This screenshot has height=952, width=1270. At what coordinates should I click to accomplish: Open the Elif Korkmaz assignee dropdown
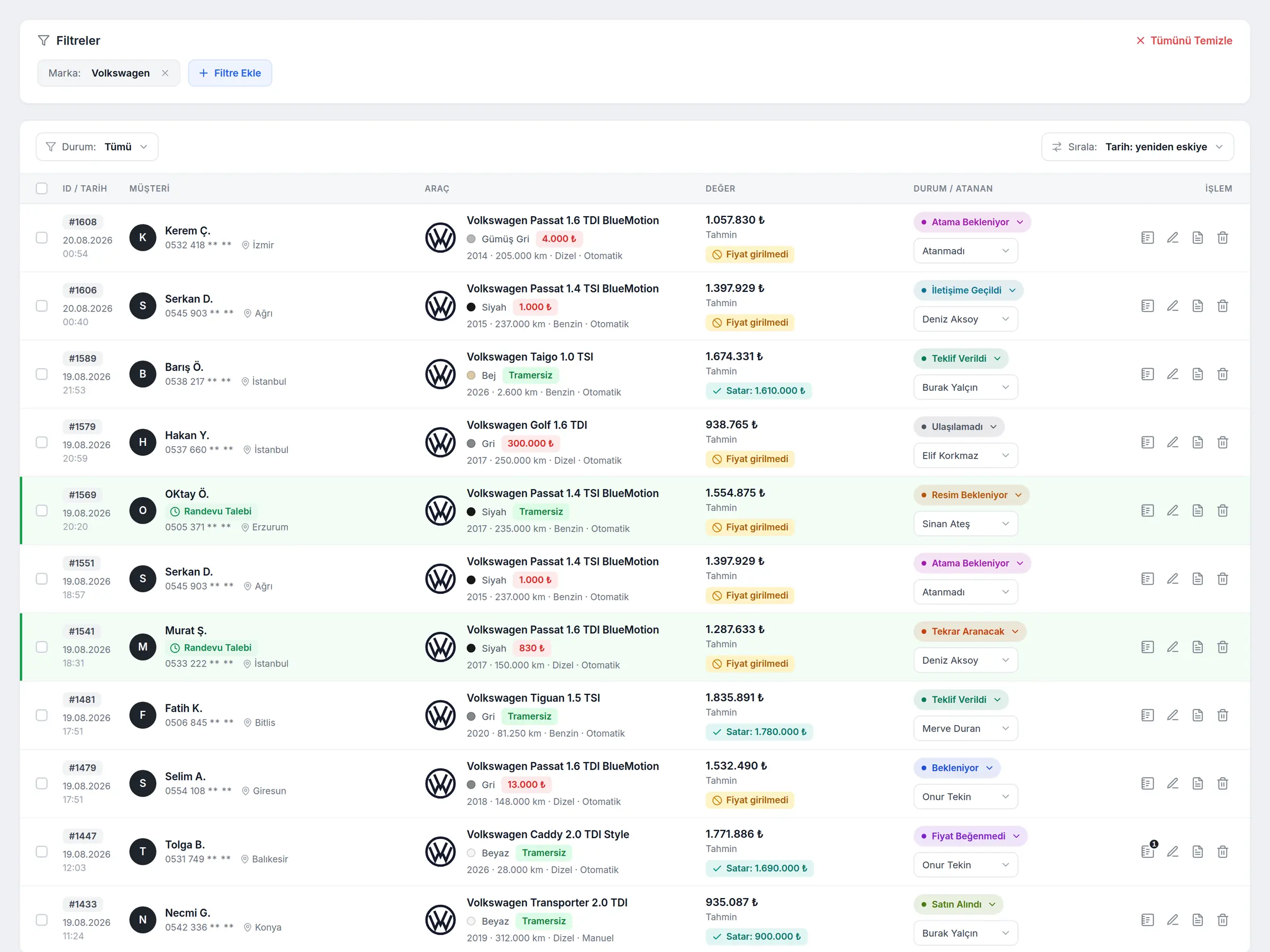coord(966,455)
